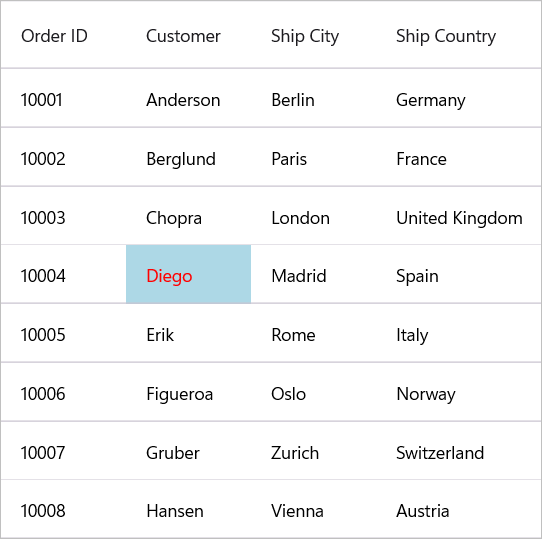Select the Germany country cell

pos(458,98)
